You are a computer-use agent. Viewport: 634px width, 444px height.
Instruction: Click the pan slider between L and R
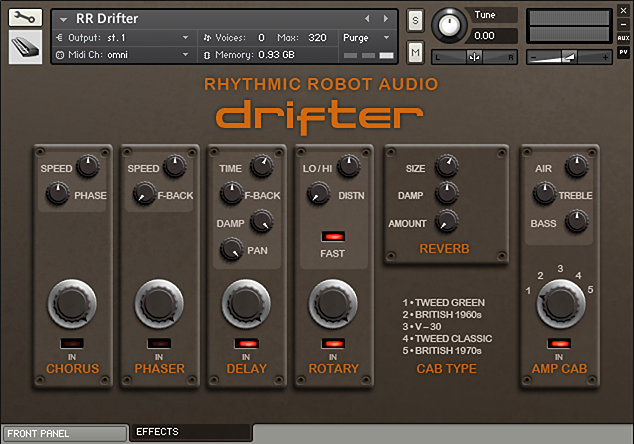coord(474,57)
